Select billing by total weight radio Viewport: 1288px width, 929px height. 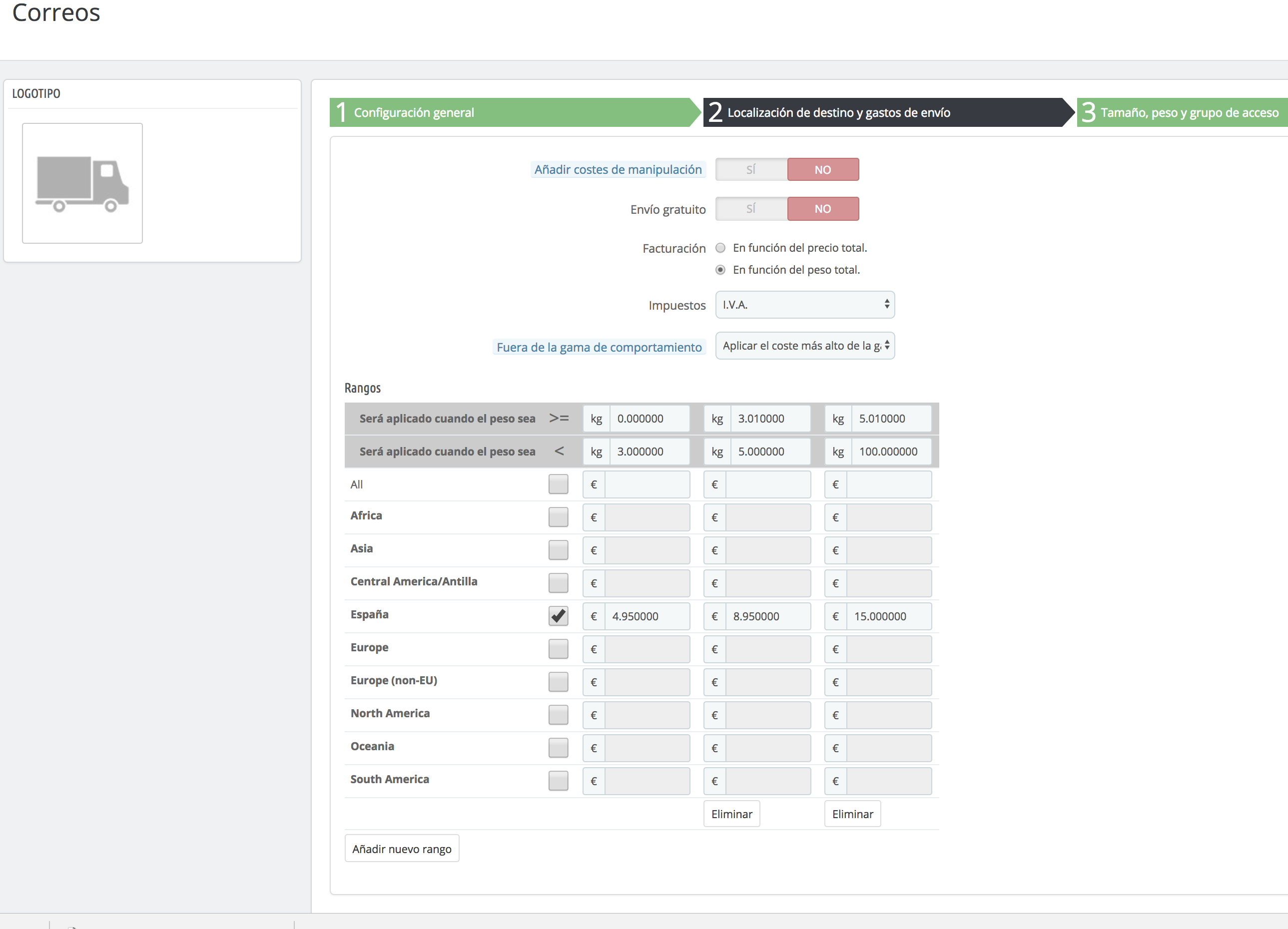[x=720, y=270]
